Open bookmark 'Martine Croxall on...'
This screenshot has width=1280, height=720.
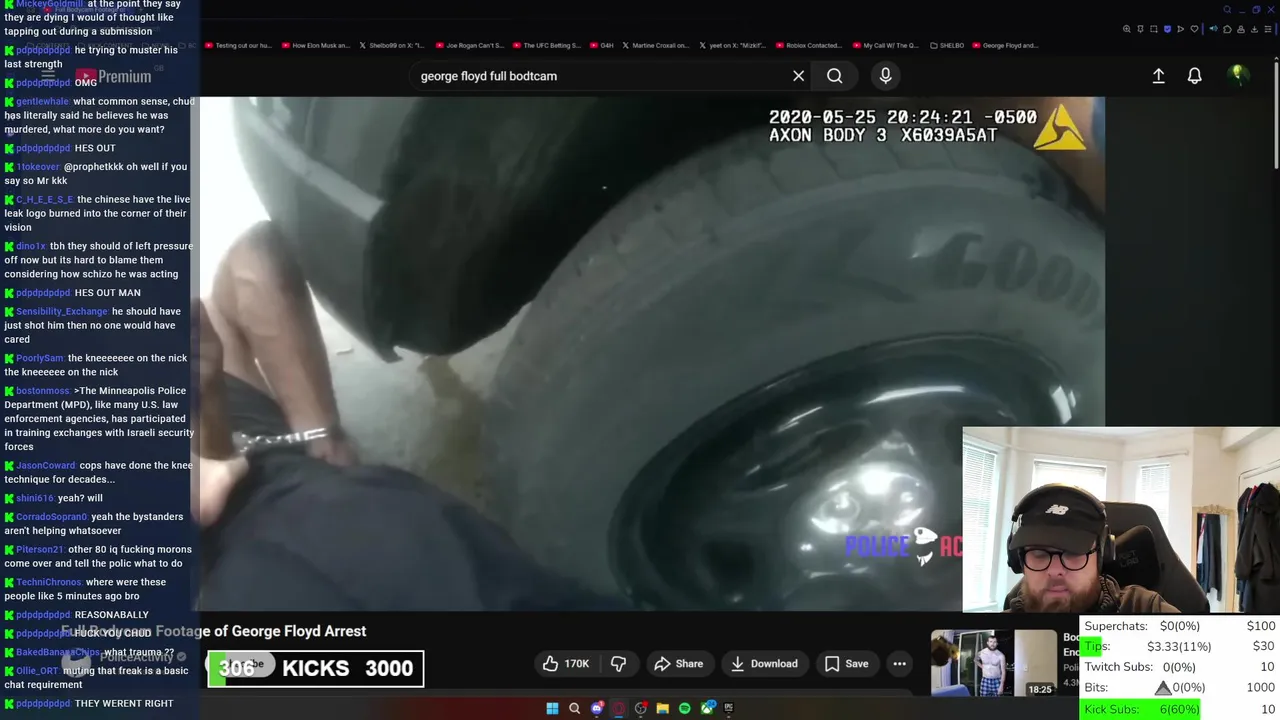click(656, 45)
